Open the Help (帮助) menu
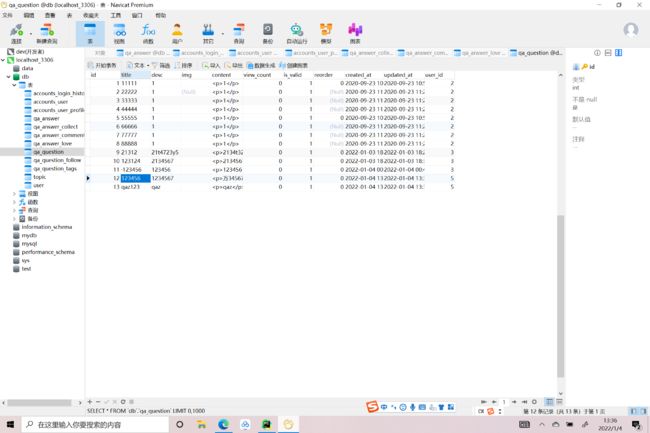The height and width of the screenshot is (433, 650). pyautogui.click(x=160, y=15)
